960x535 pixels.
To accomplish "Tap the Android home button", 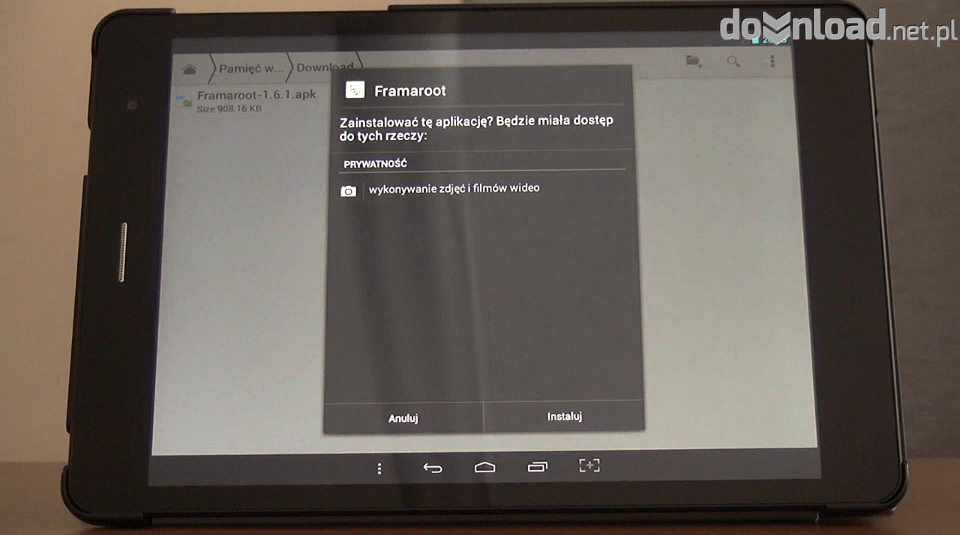I will (x=485, y=467).
